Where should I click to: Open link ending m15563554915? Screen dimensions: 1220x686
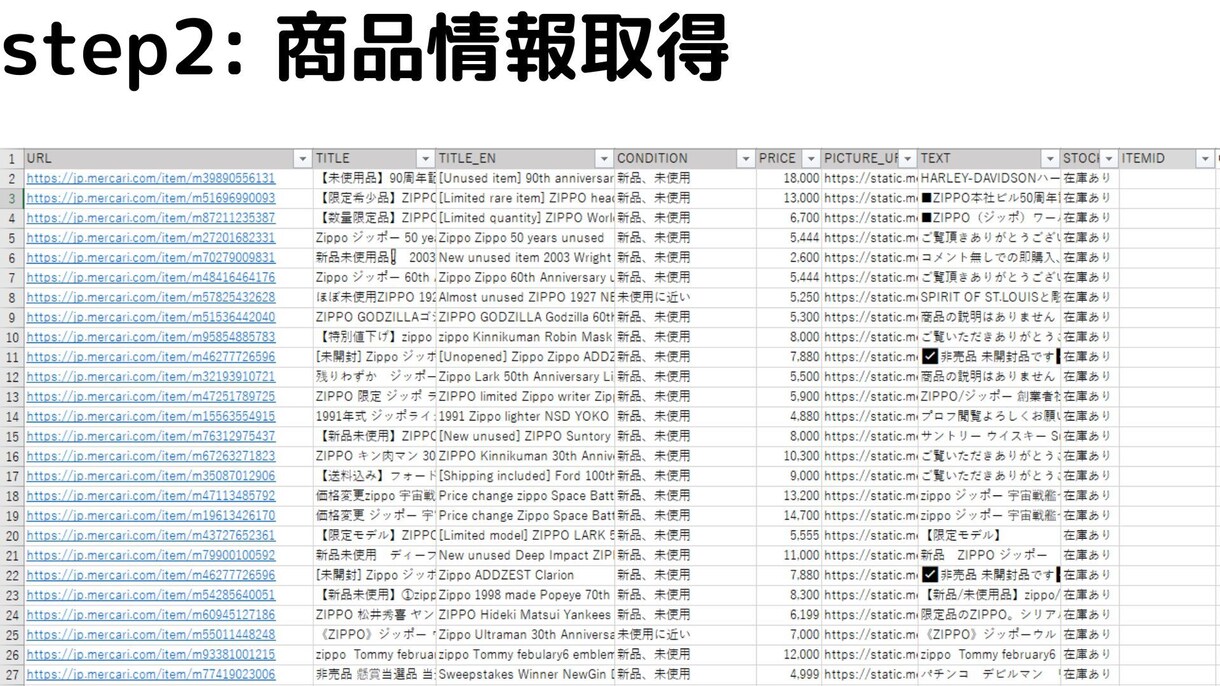click(151, 416)
